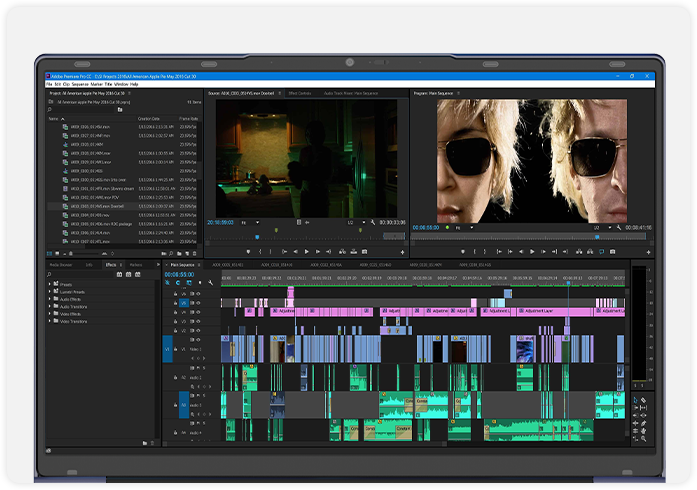Expand the Video Transitions folder
Image resolution: width=697 pixels, height=490 pixels.
coord(51,321)
